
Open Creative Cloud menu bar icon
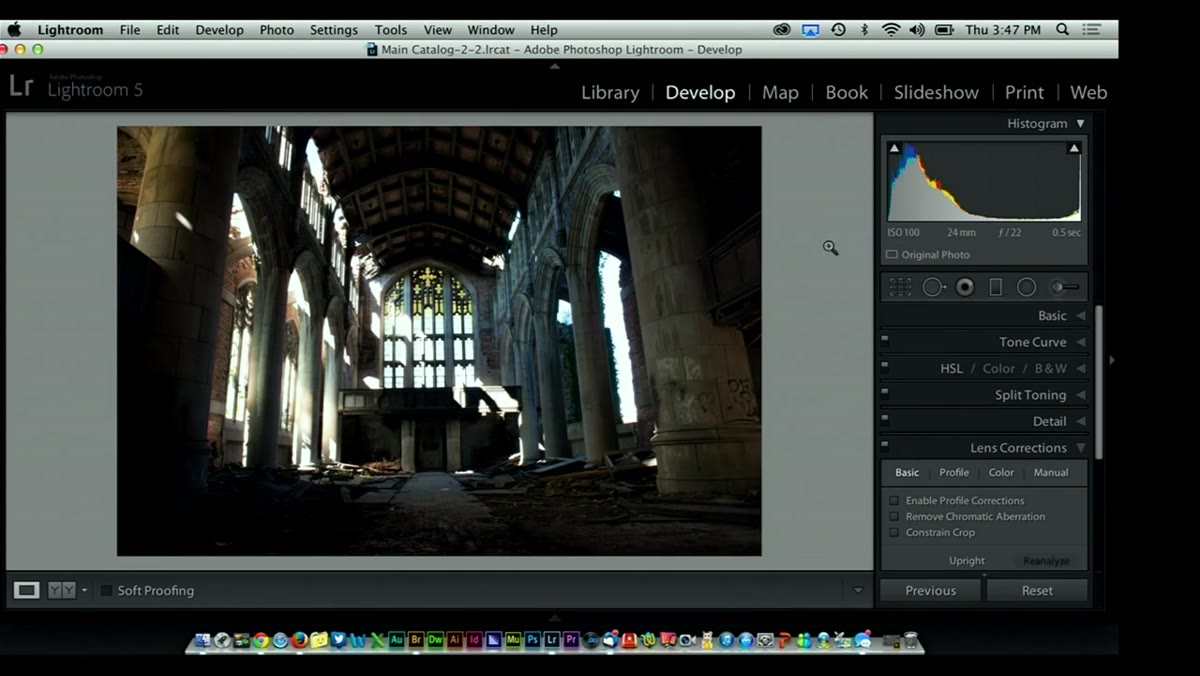[x=783, y=30]
